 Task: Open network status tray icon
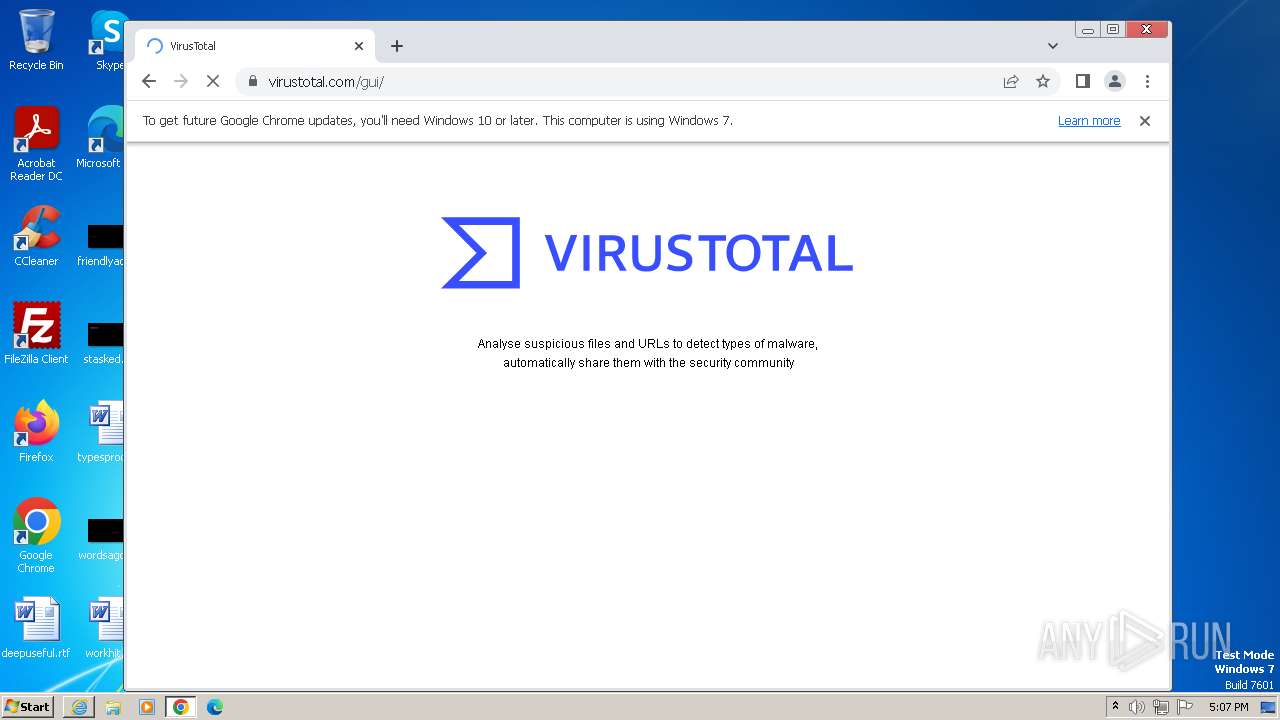[1161, 707]
